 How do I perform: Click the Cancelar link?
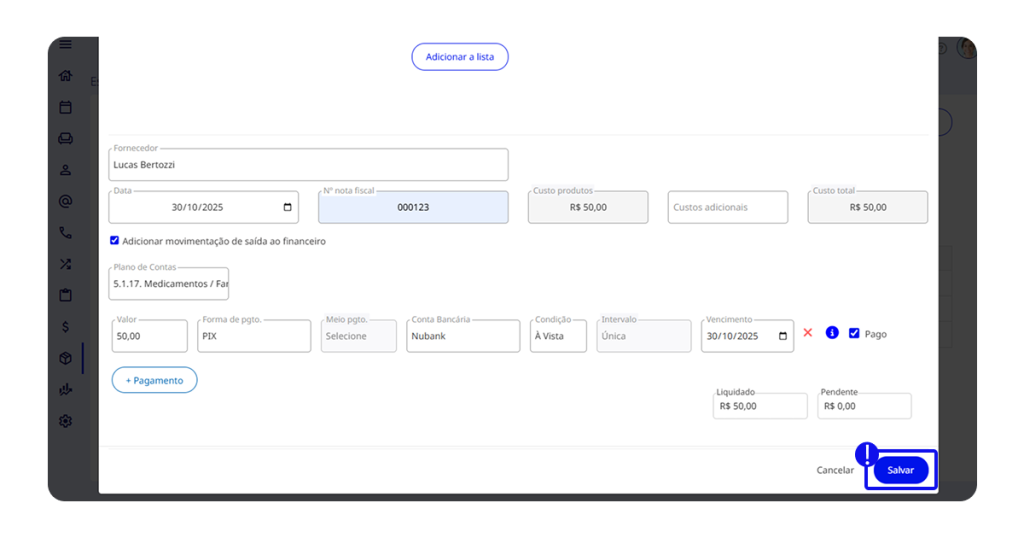click(835, 470)
